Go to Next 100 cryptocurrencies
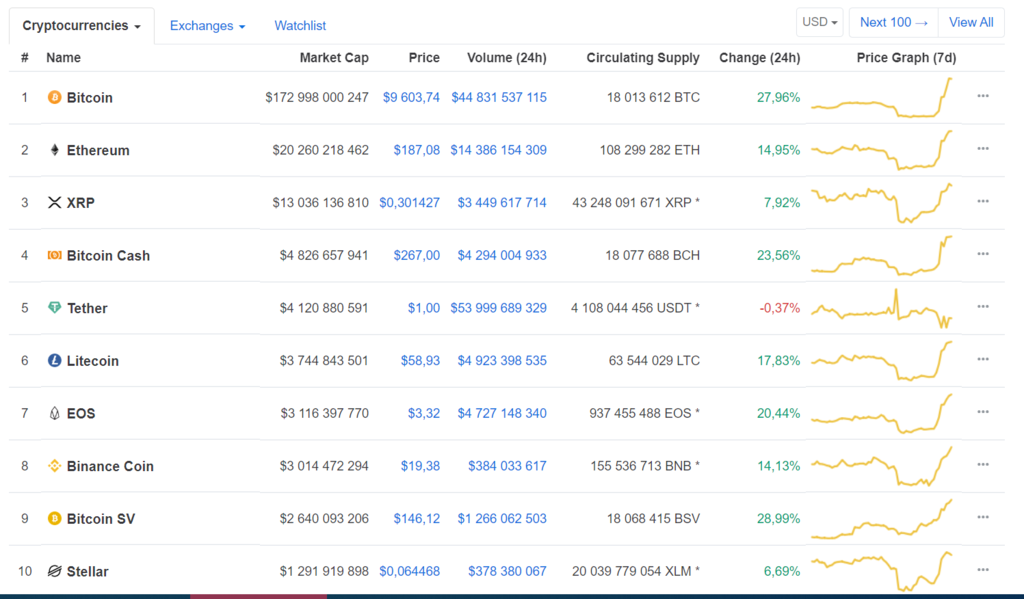Image resolution: width=1024 pixels, height=599 pixels. click(894, 22)
